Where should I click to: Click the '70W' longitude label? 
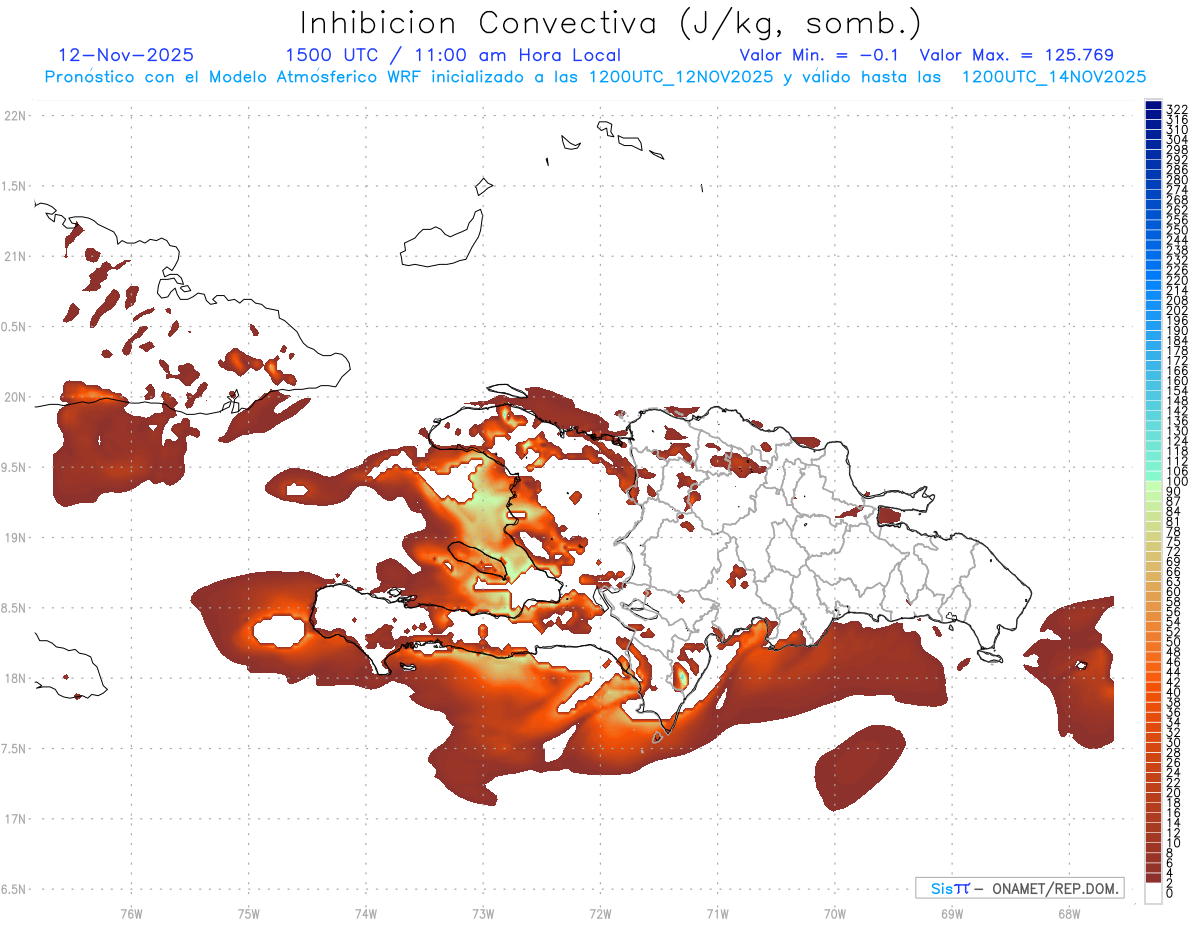pyautogui.click(x=834, y=912)
